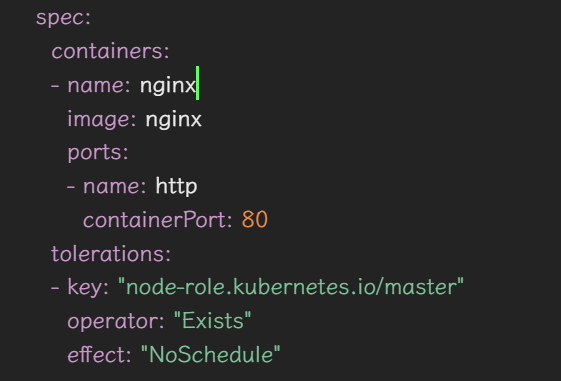Image resolution: width=561 pixels, height=381 pixels.
Task: Click the 'tolerations:' key
Action: point(111,254)
